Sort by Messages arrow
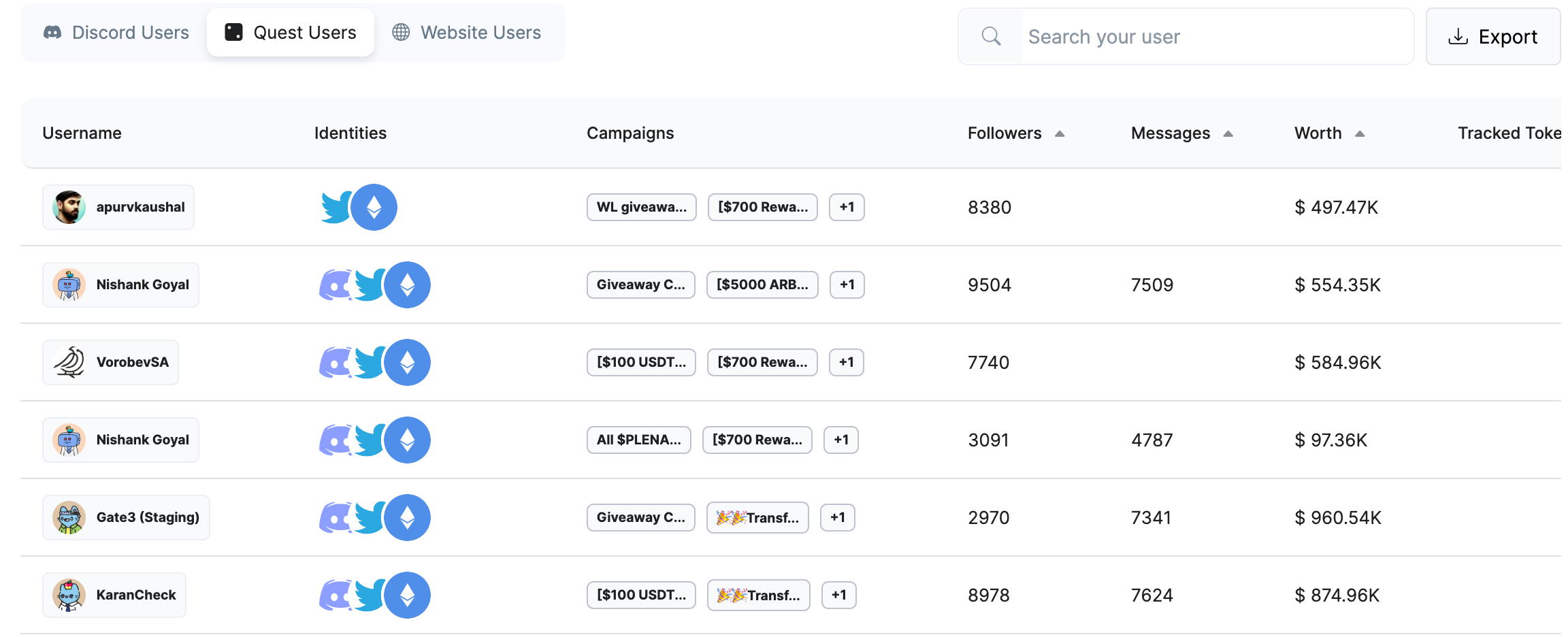The height and width of the screenshot is (637, 1568). point(1228,134)
